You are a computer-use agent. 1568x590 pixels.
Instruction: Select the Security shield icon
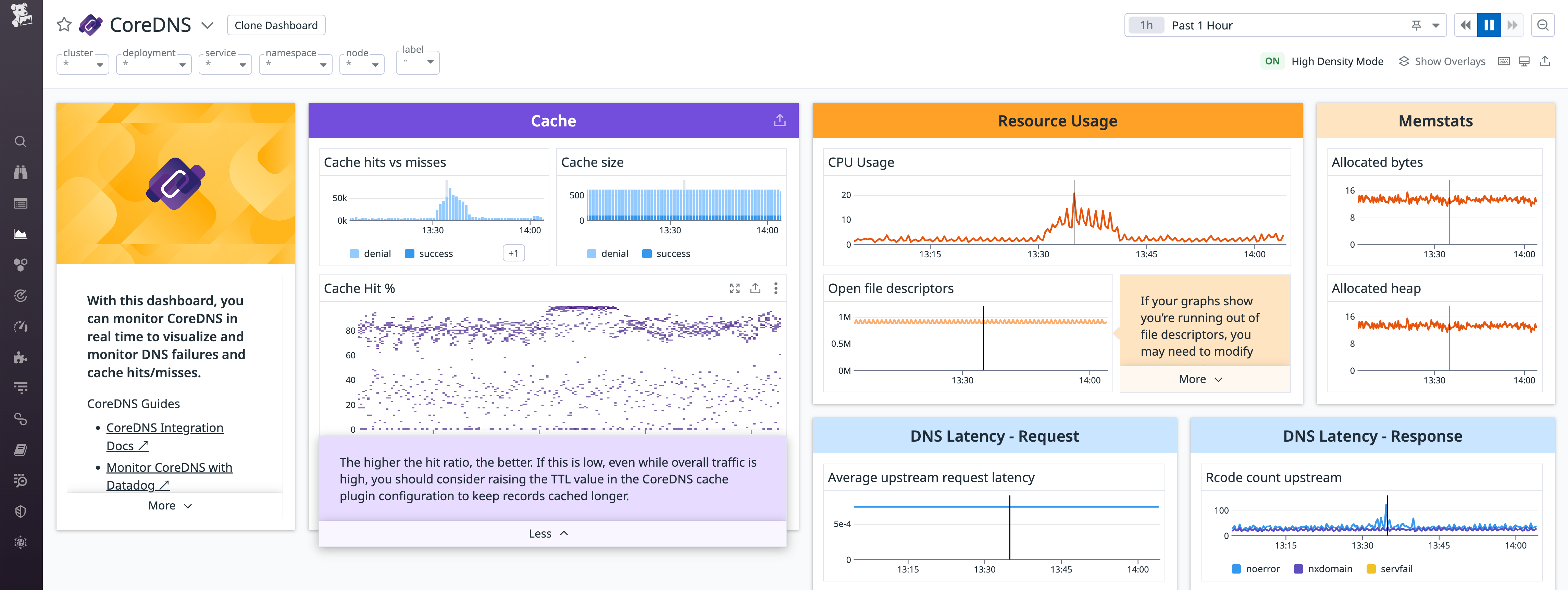[x=21, y=511]
